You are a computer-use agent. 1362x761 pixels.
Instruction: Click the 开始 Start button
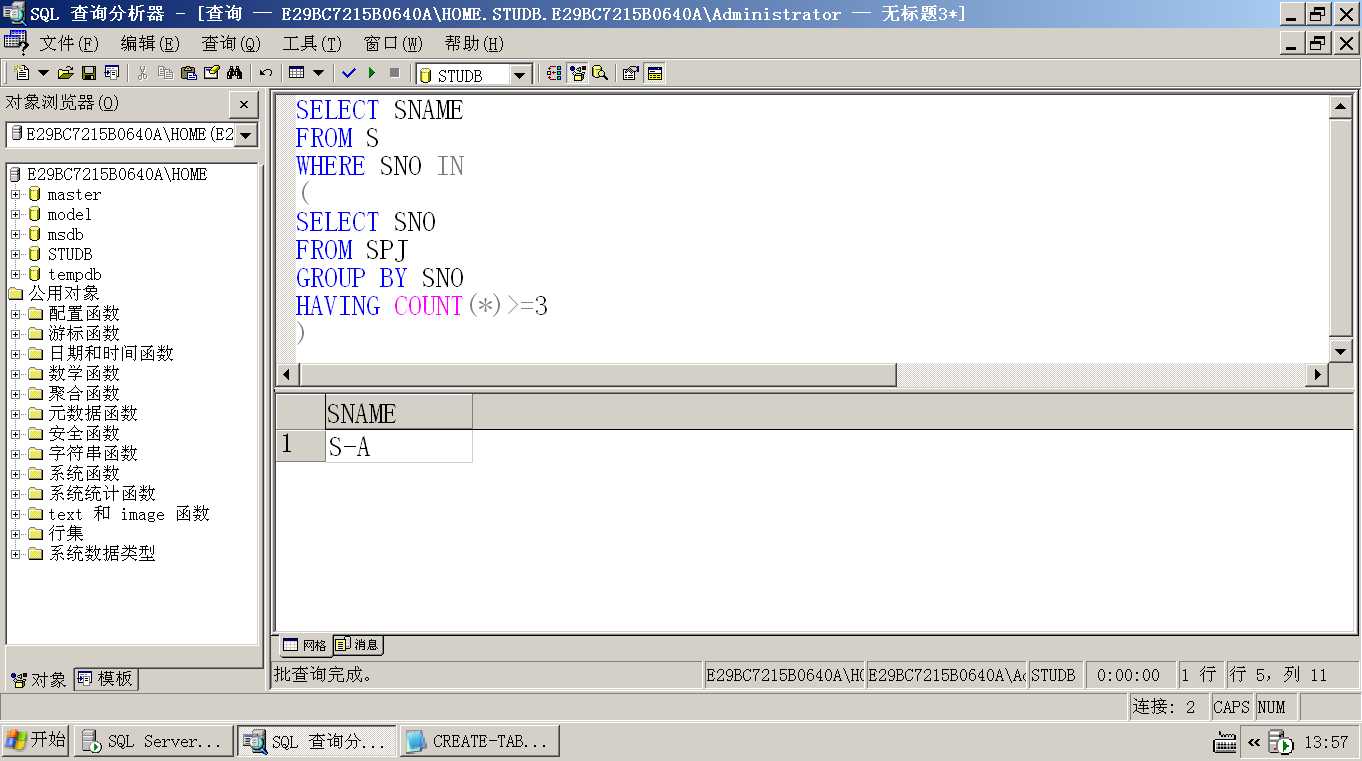click(35, 741)
